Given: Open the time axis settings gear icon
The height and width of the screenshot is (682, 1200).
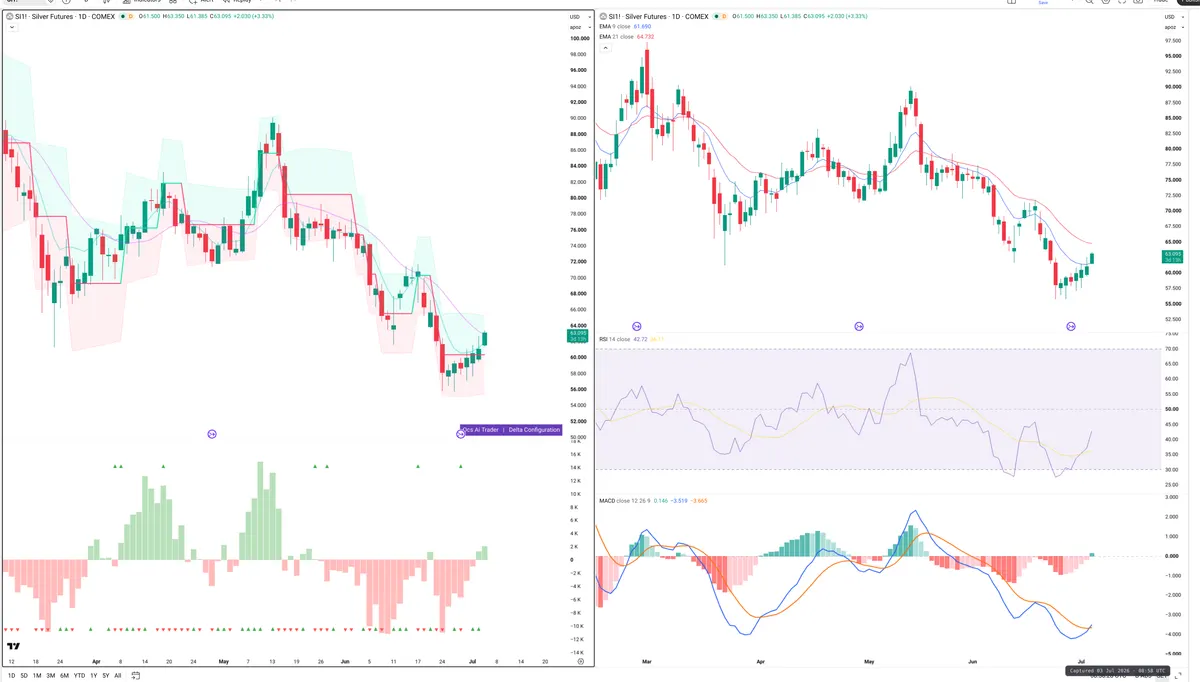Looking at the screenshot, I should point(579,661).
